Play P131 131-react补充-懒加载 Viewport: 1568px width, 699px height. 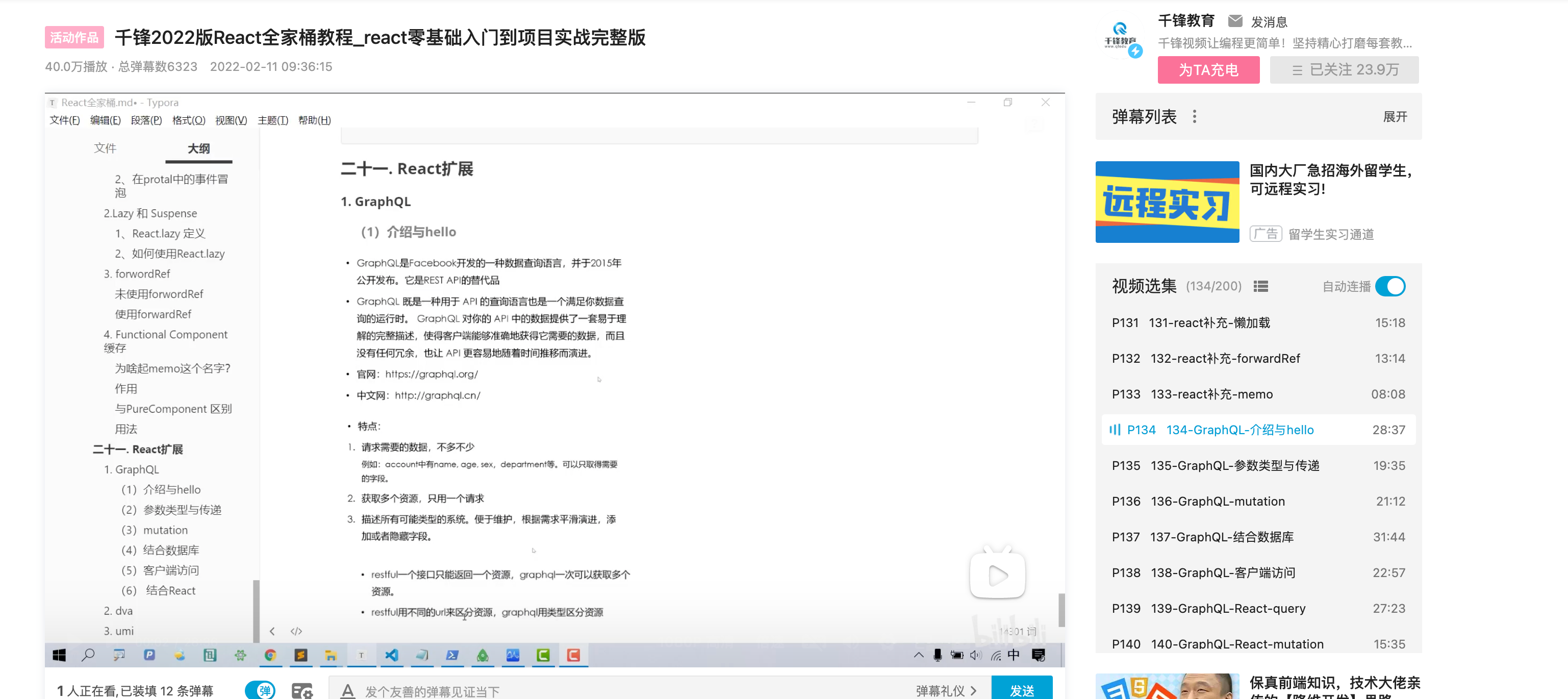point(1258,322)
